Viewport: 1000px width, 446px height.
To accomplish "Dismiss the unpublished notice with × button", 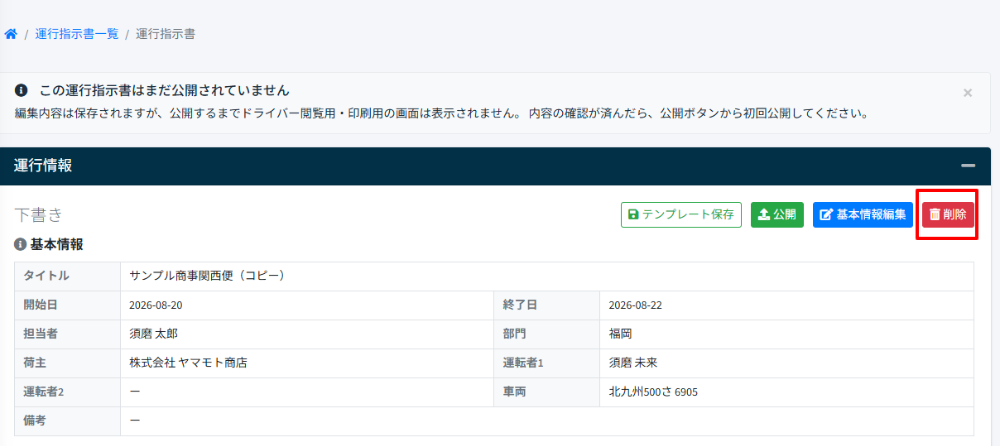I will [x=967, y=93].
